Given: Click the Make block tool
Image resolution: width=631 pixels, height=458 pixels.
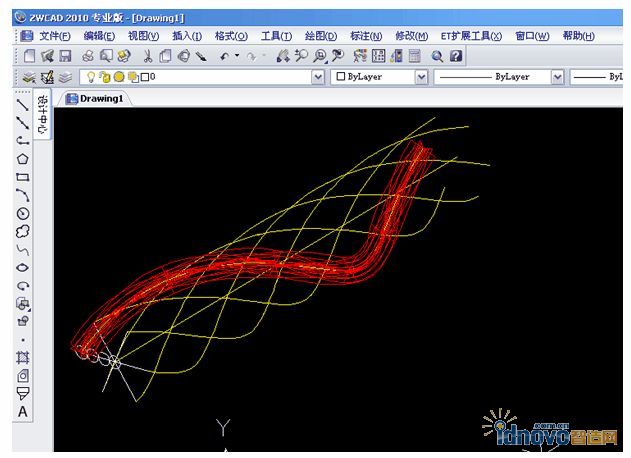Looking at the screenshot, I should [23, 321].
